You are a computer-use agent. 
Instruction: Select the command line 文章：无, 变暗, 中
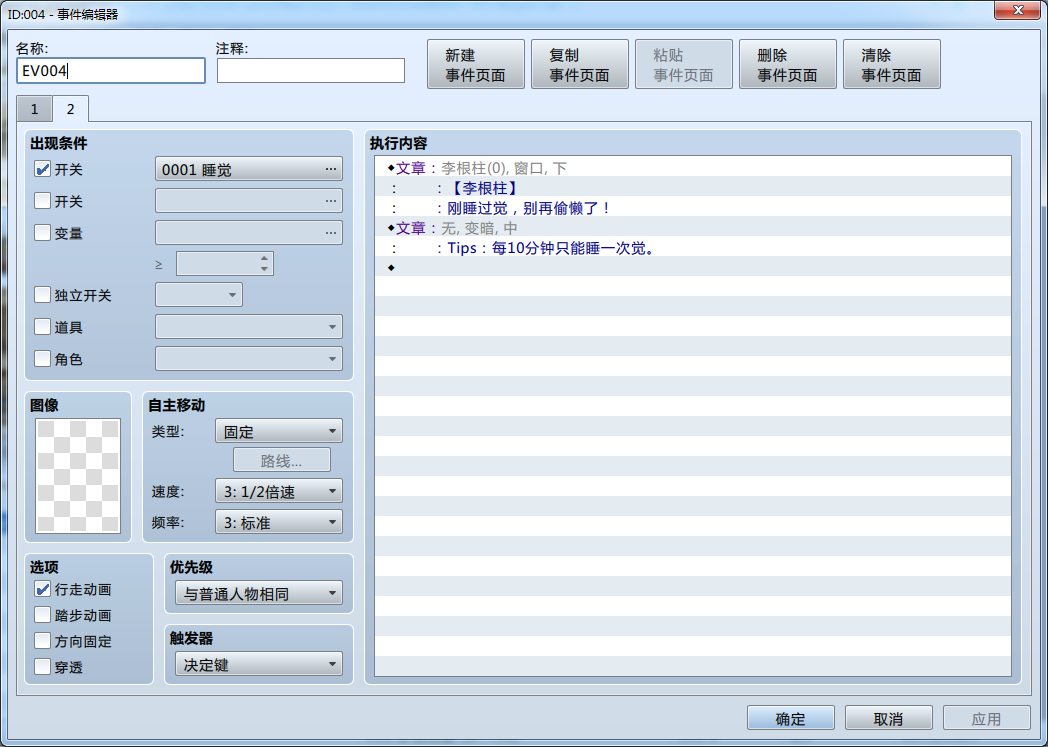click(x=692, y=228)
